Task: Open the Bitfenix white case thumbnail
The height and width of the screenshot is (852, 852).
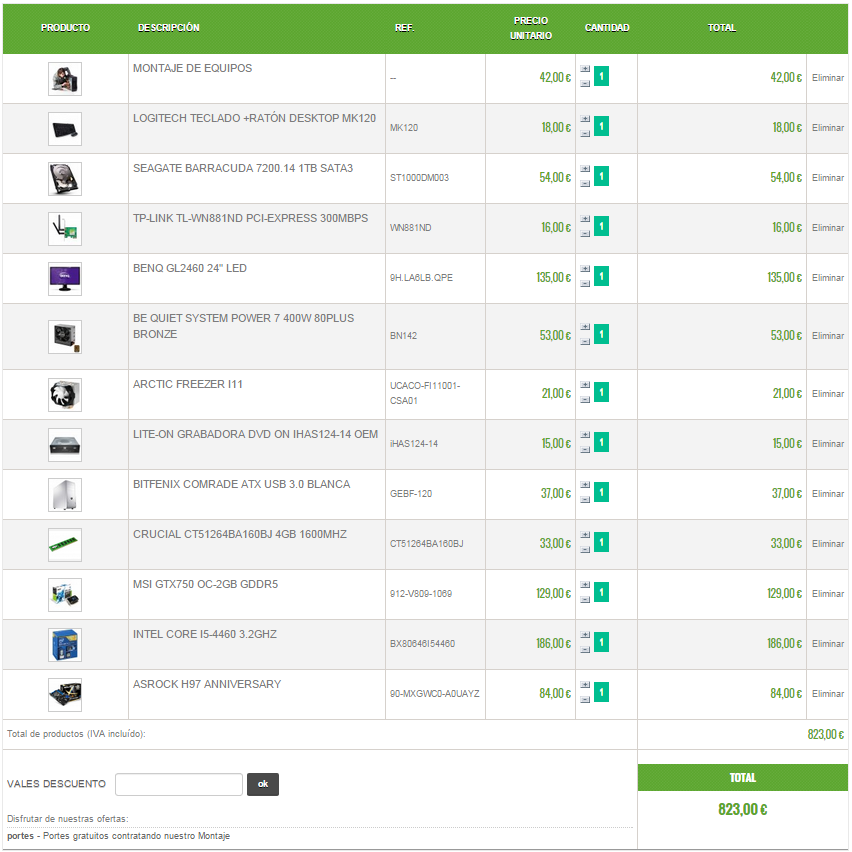Action: coord(65,495)
